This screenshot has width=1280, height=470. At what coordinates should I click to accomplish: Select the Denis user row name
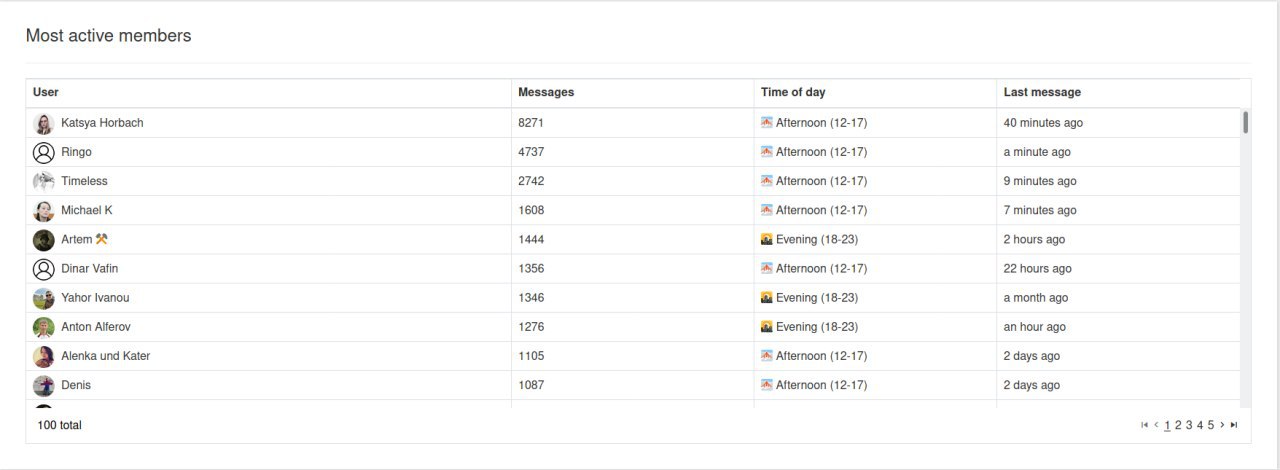(x=76, y=385)
